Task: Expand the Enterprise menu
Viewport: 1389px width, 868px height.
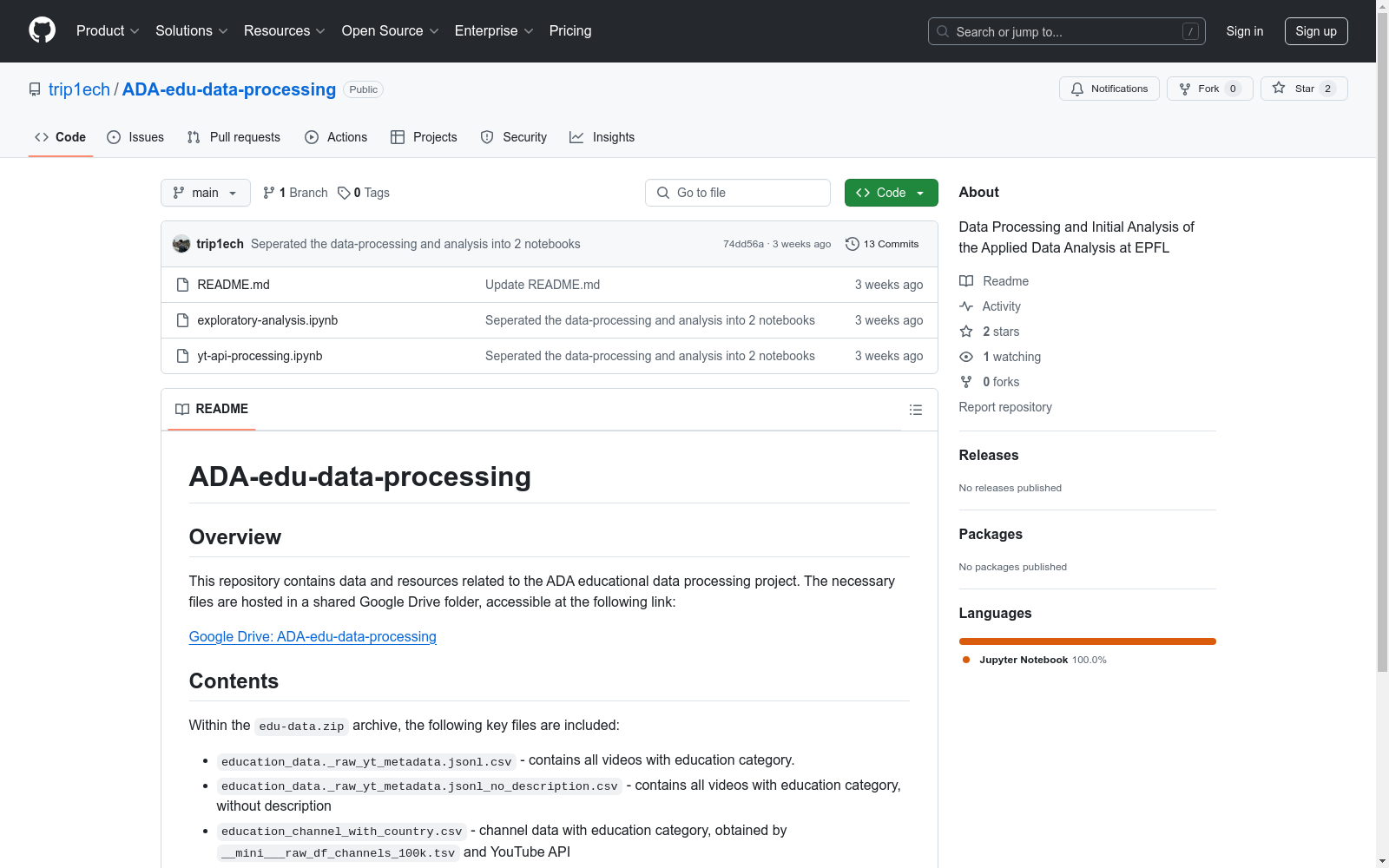Action: 494,30
